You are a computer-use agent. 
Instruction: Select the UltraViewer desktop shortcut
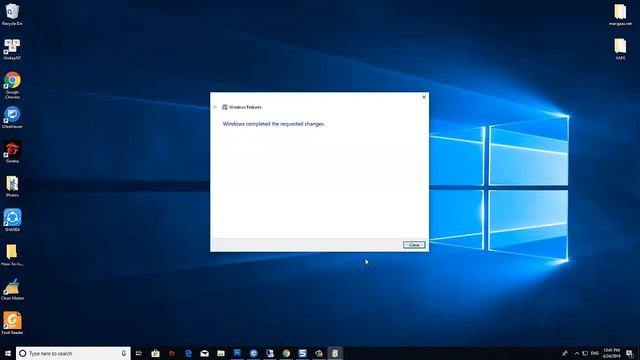point(12,118)
